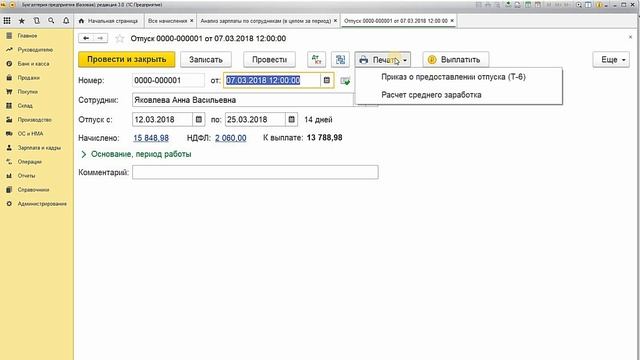Click Провести button

[269, 60]
